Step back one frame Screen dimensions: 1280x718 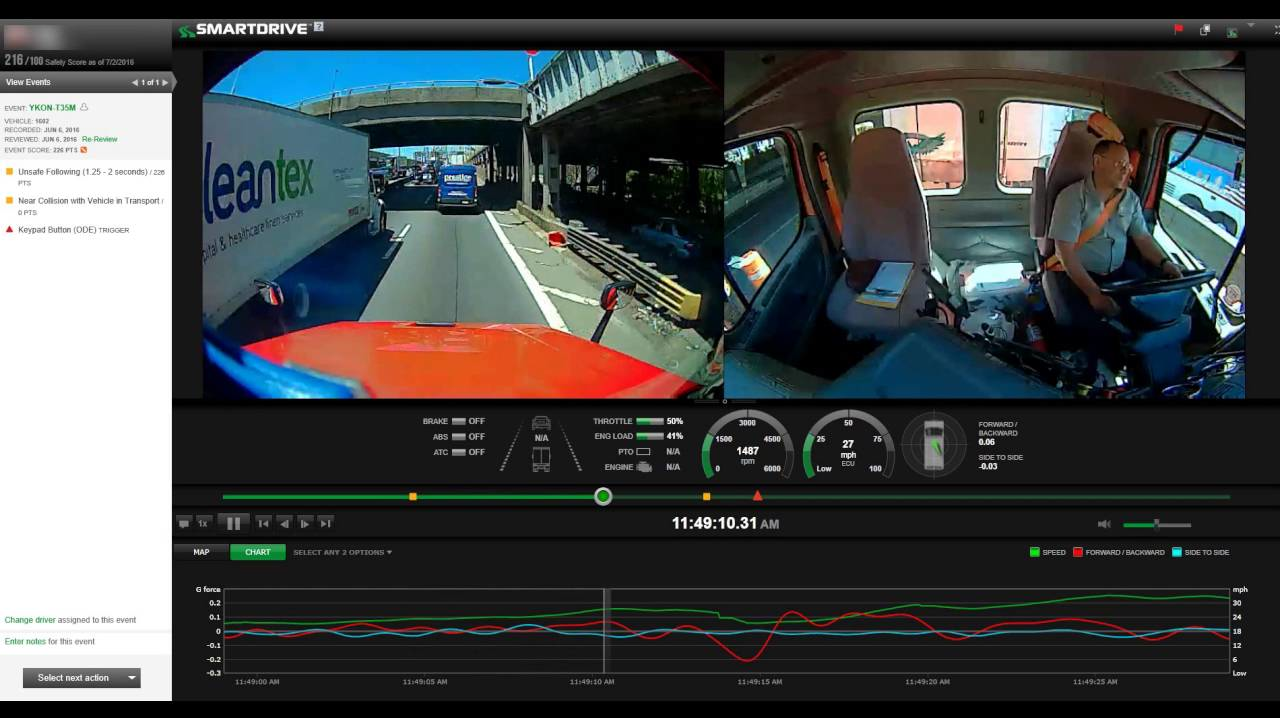click(284, 523)
